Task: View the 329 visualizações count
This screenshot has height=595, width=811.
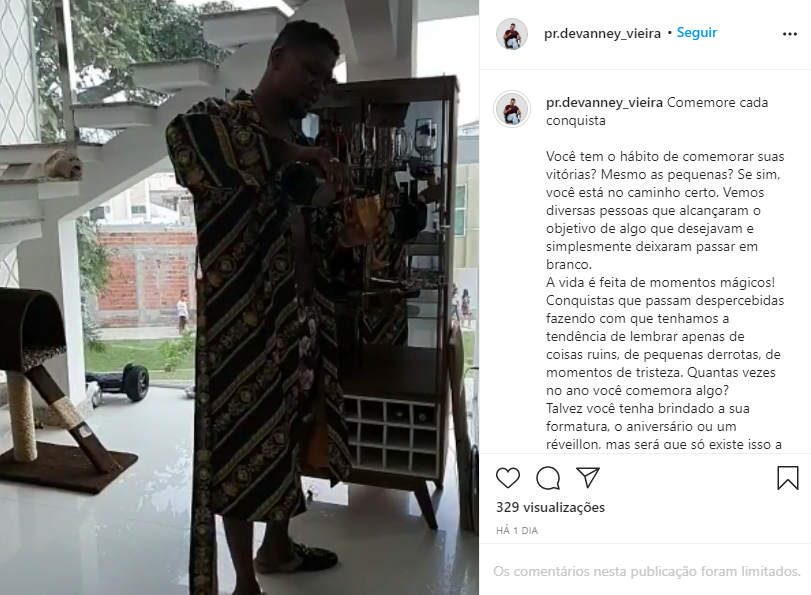Action: (550, 507)
